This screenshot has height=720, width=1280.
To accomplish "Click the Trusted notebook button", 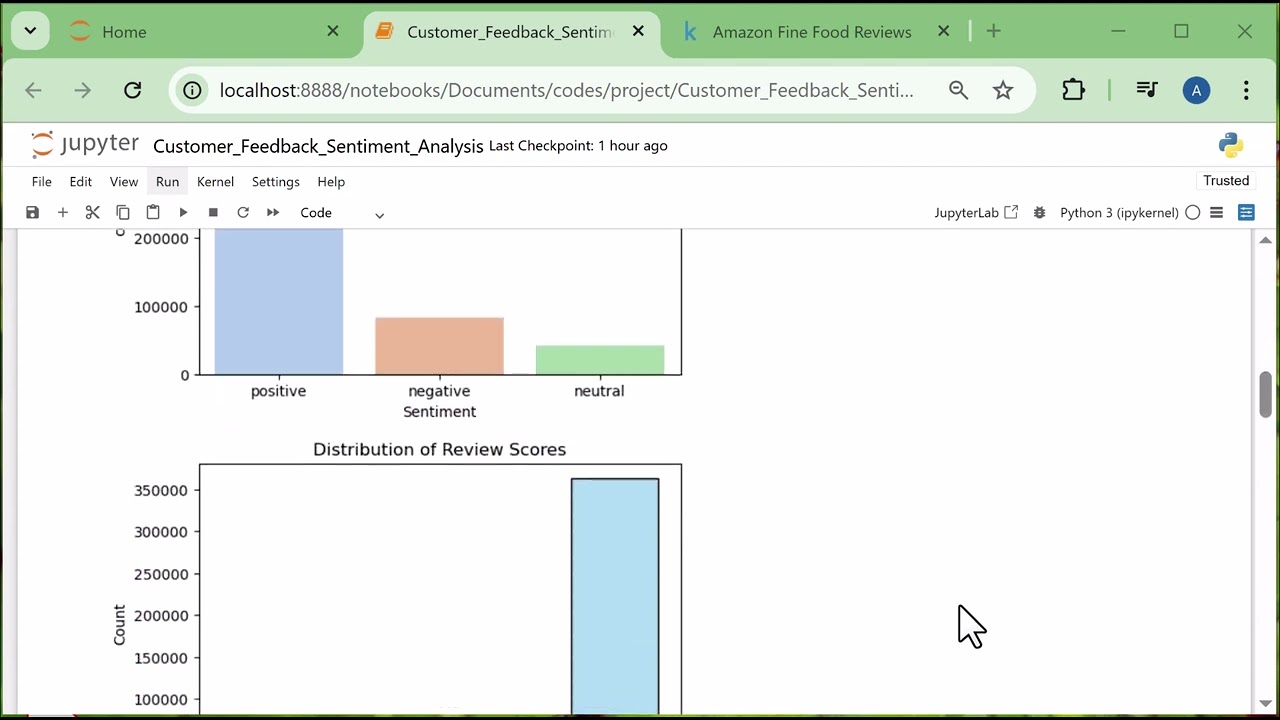I will [1226, 181].
